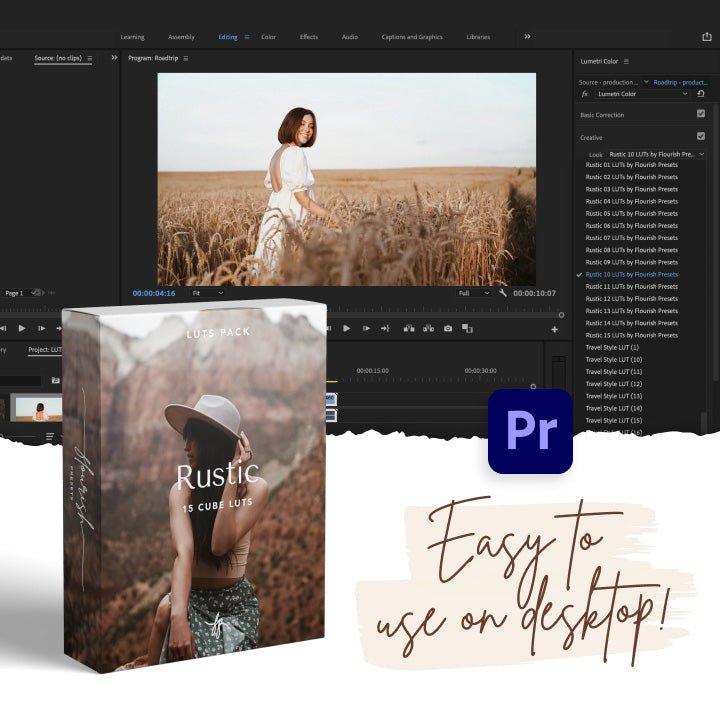
Task: Switch to the Color workspace tab
Action: 268,37
